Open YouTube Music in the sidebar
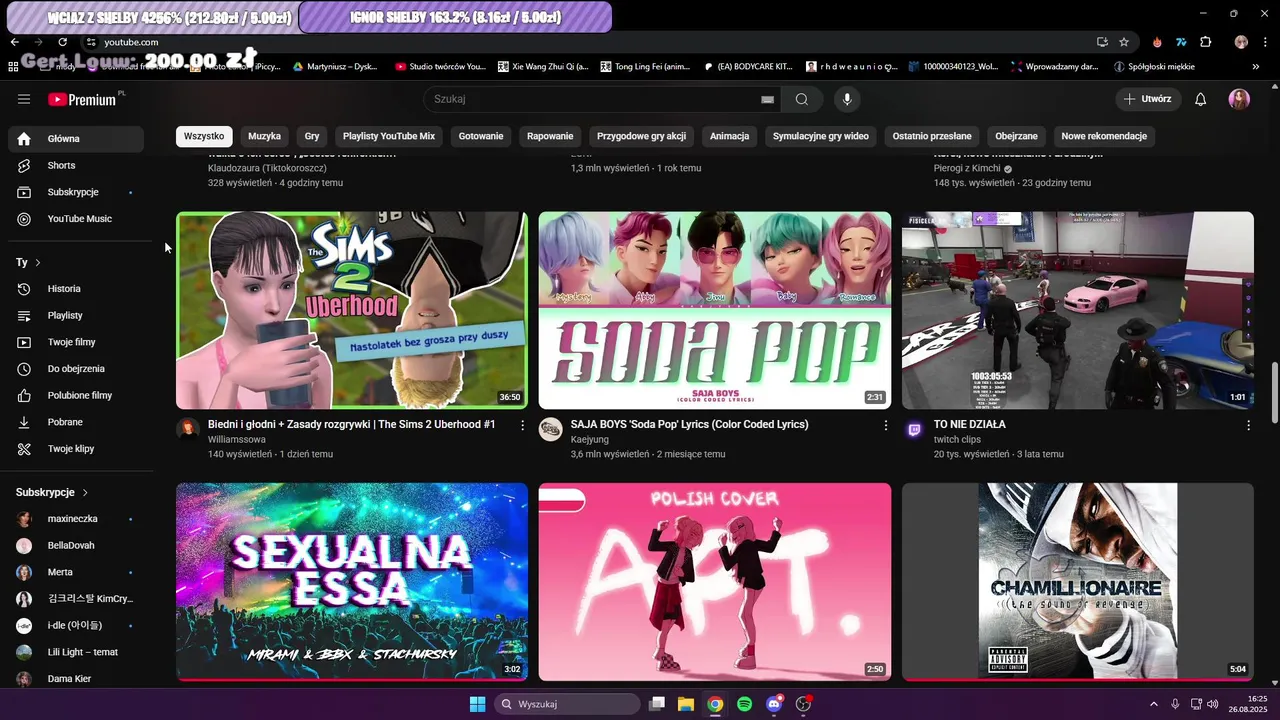Image resolution: width=1280 pixels, height=720 pixels. pyautogui.click(x=76, y=219)
